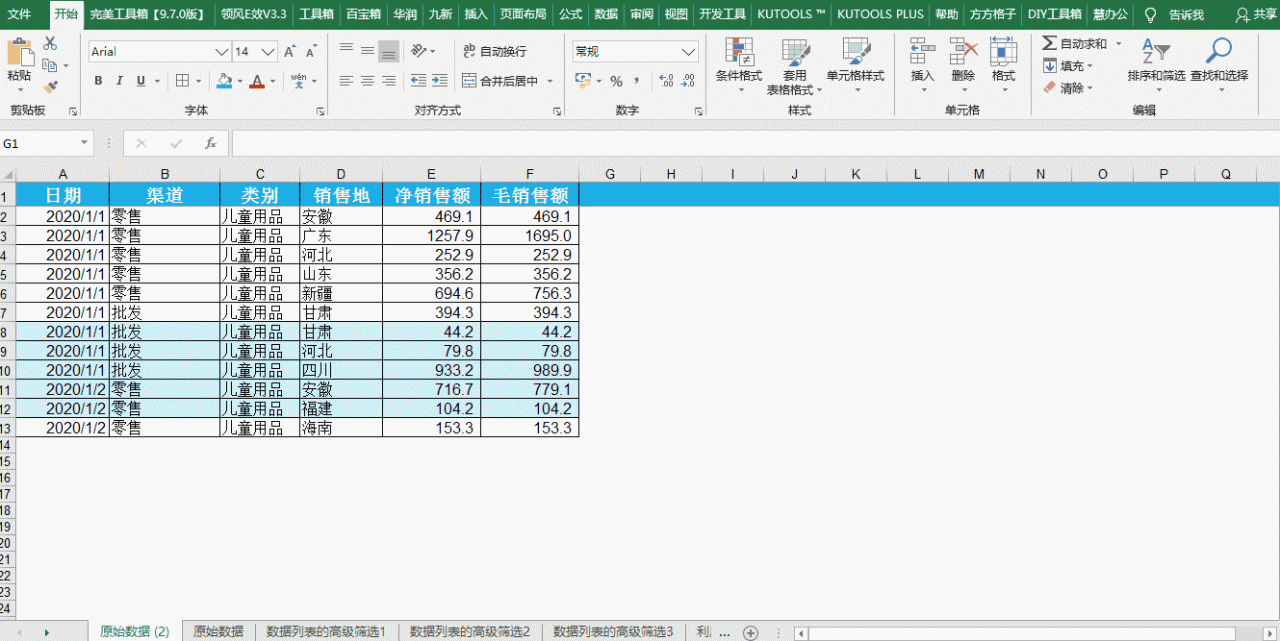Toggle underline formatting
The height and width of the screenshot is (641, 1280).
(141, 81)
